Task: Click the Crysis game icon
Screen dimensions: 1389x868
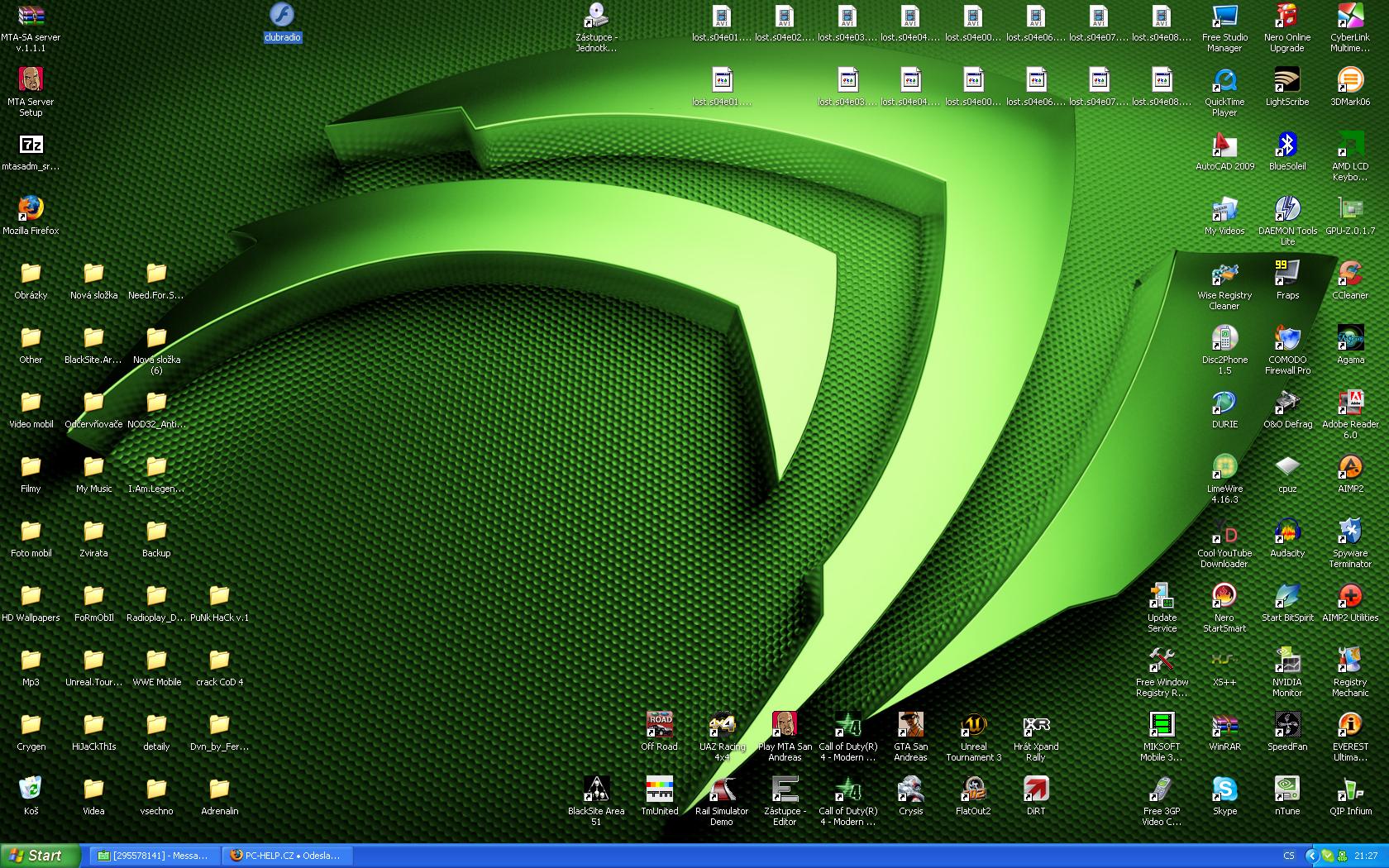Action: click(x=910, y=789)
